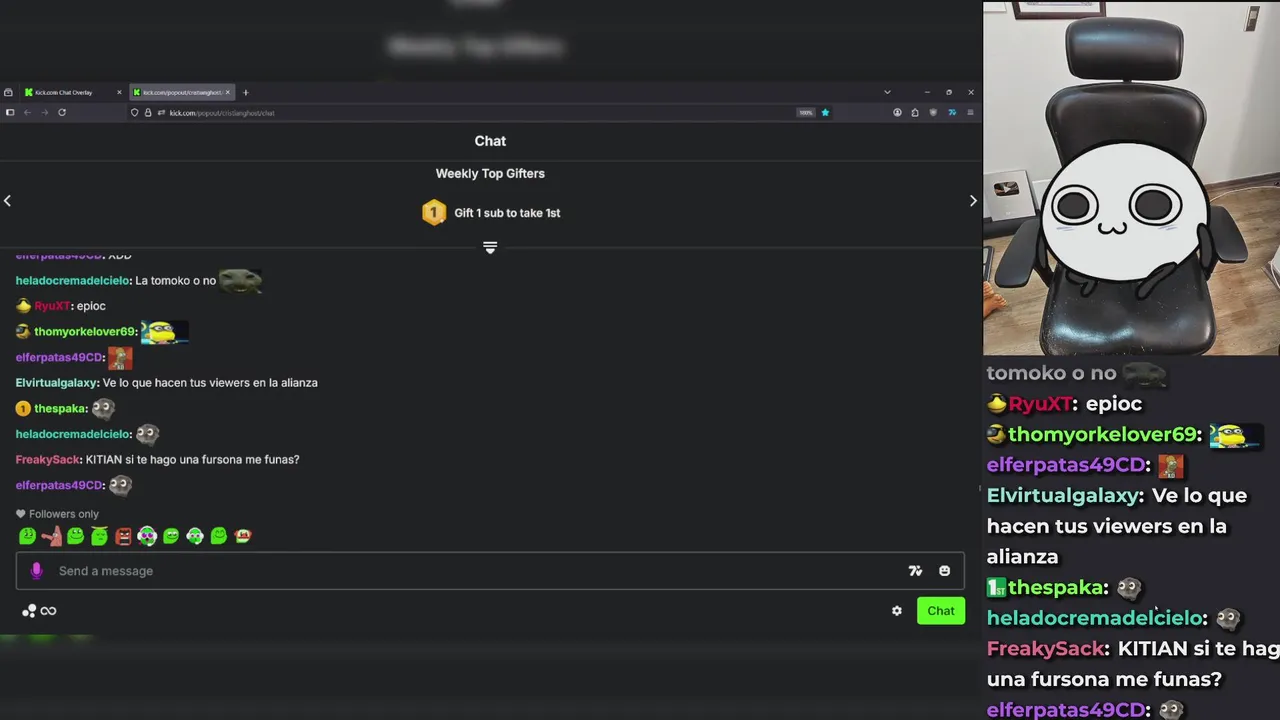
Task: Click the Followers only label
Action: pyautogui.click(x=64, y=514)
